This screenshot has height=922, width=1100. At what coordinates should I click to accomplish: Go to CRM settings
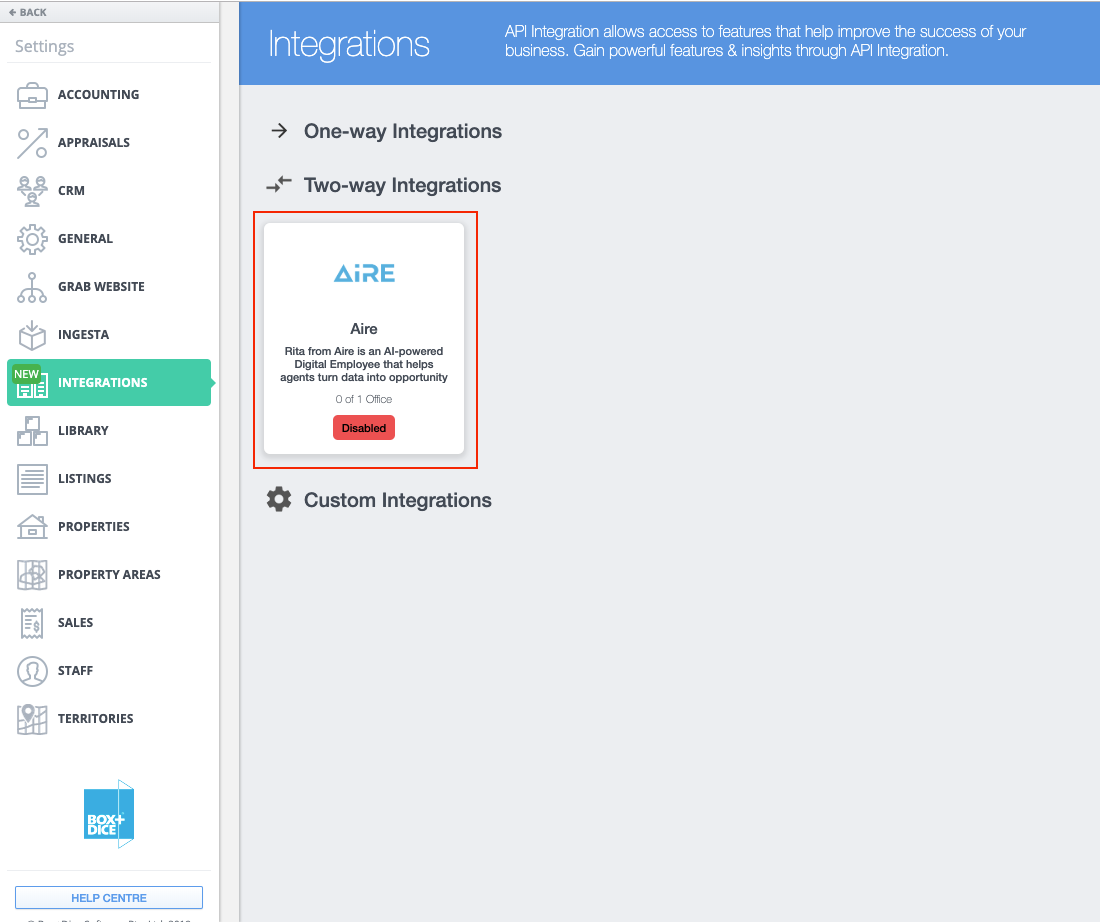pyautogui.click(x=72, y=191)
